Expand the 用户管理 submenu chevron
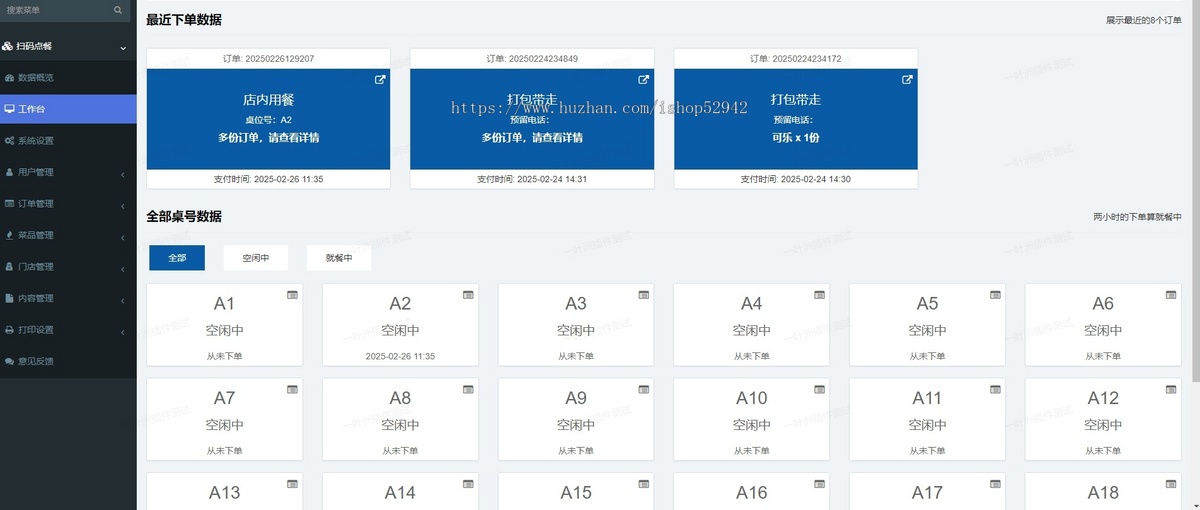The width and height of the screenshot is (1200, 510). [123, 175]
